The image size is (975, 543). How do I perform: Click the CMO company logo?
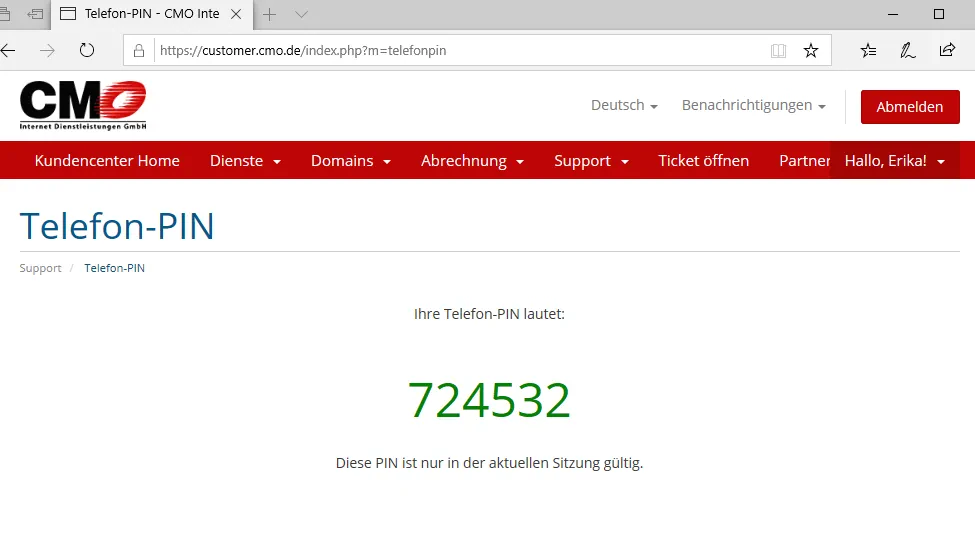tap(83, 105)
